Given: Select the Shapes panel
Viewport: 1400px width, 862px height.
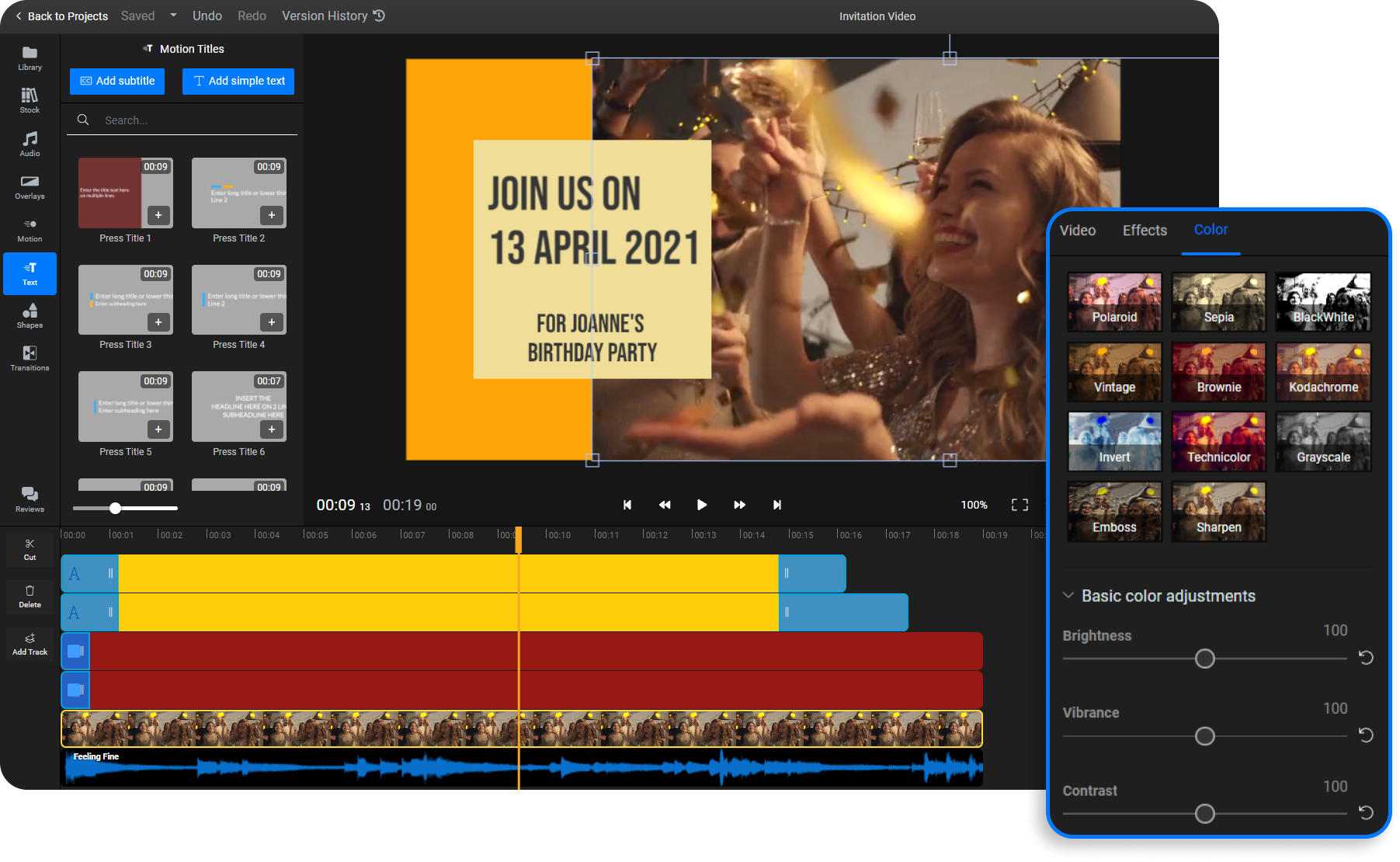Looking at the screenshot, I should (x=30, y=315).
